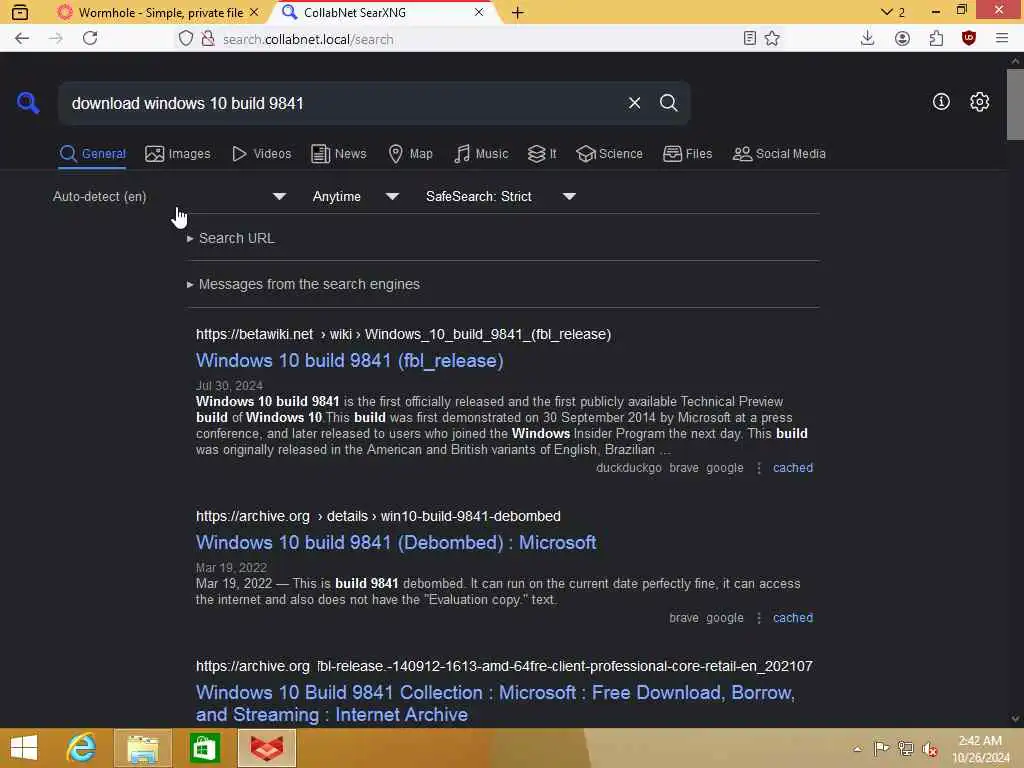Click the insecure connection padlock icon
This screenshot has height=768, width=1024.
tap(208, 39)
